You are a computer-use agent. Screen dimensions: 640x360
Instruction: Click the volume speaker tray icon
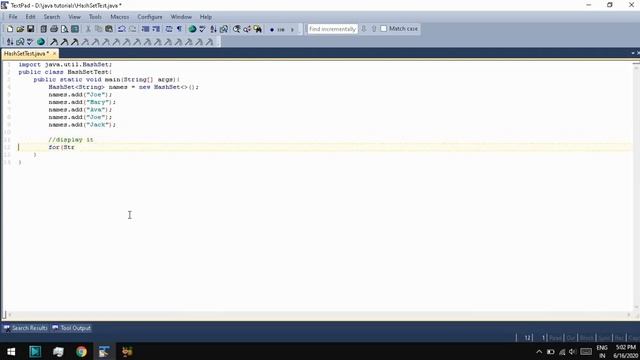[x=573, y=351]
